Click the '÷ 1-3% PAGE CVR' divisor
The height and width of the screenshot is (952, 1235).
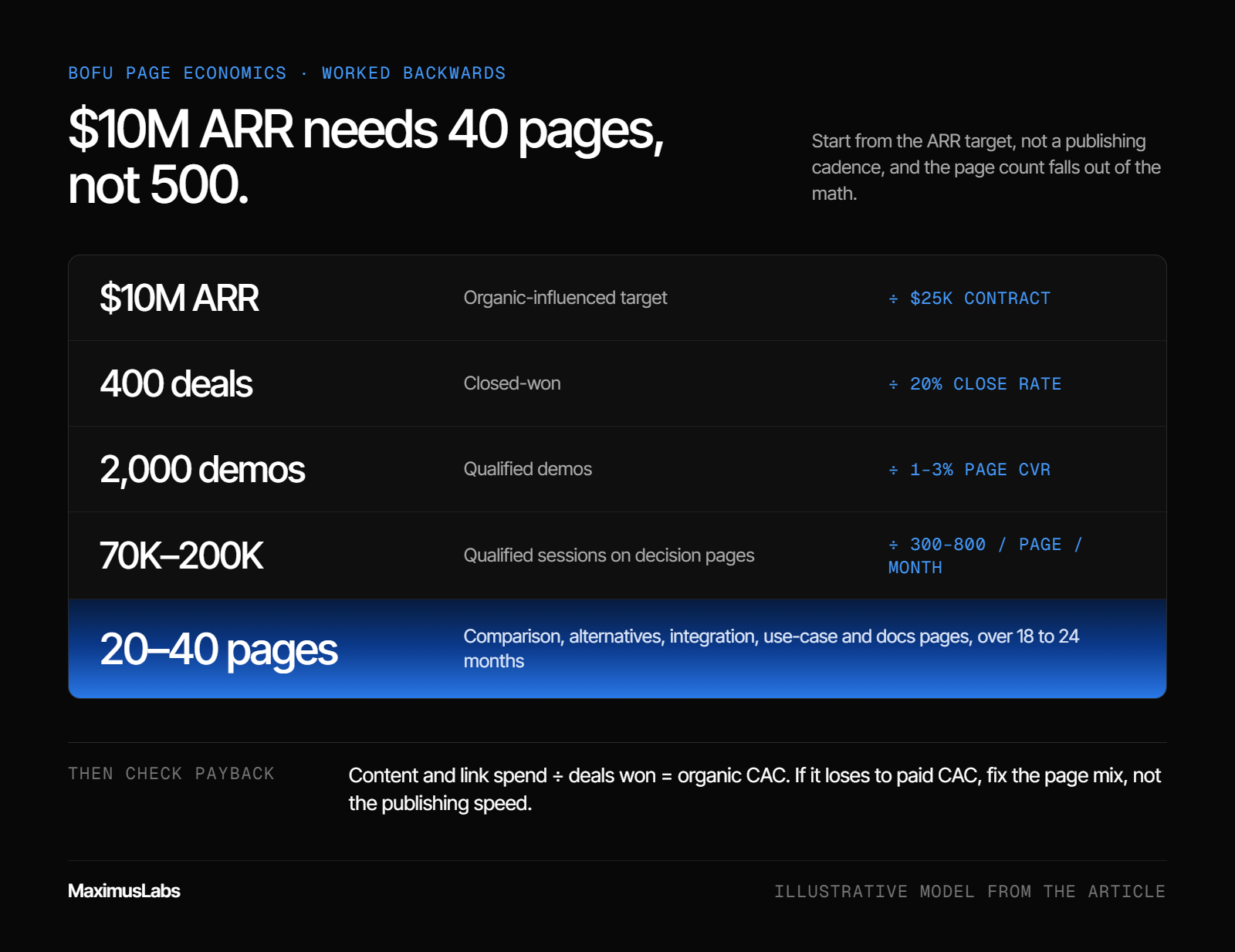(x=969, y=470)
